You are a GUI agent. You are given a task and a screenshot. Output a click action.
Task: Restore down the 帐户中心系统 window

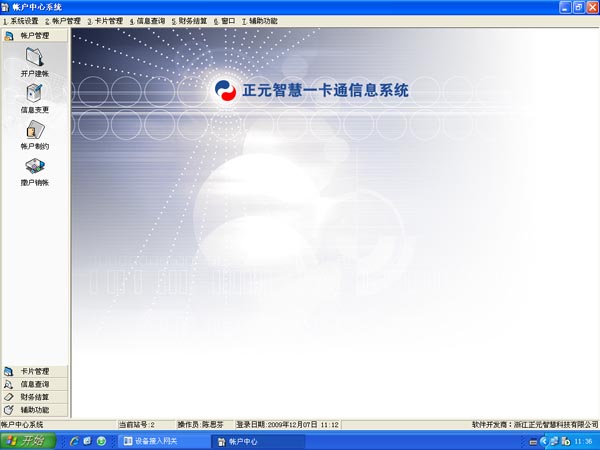(x=578, y=7)
